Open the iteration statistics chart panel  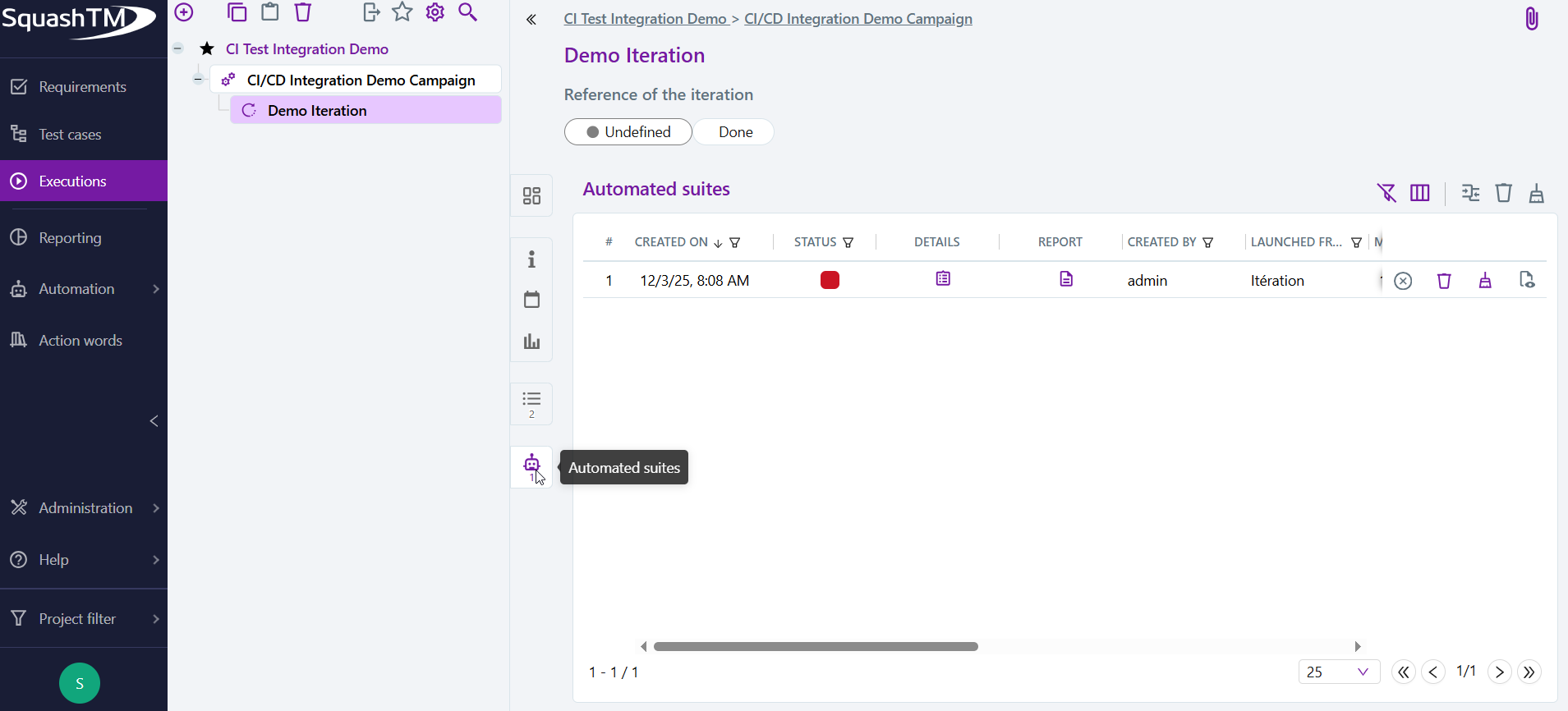[531, 342]
